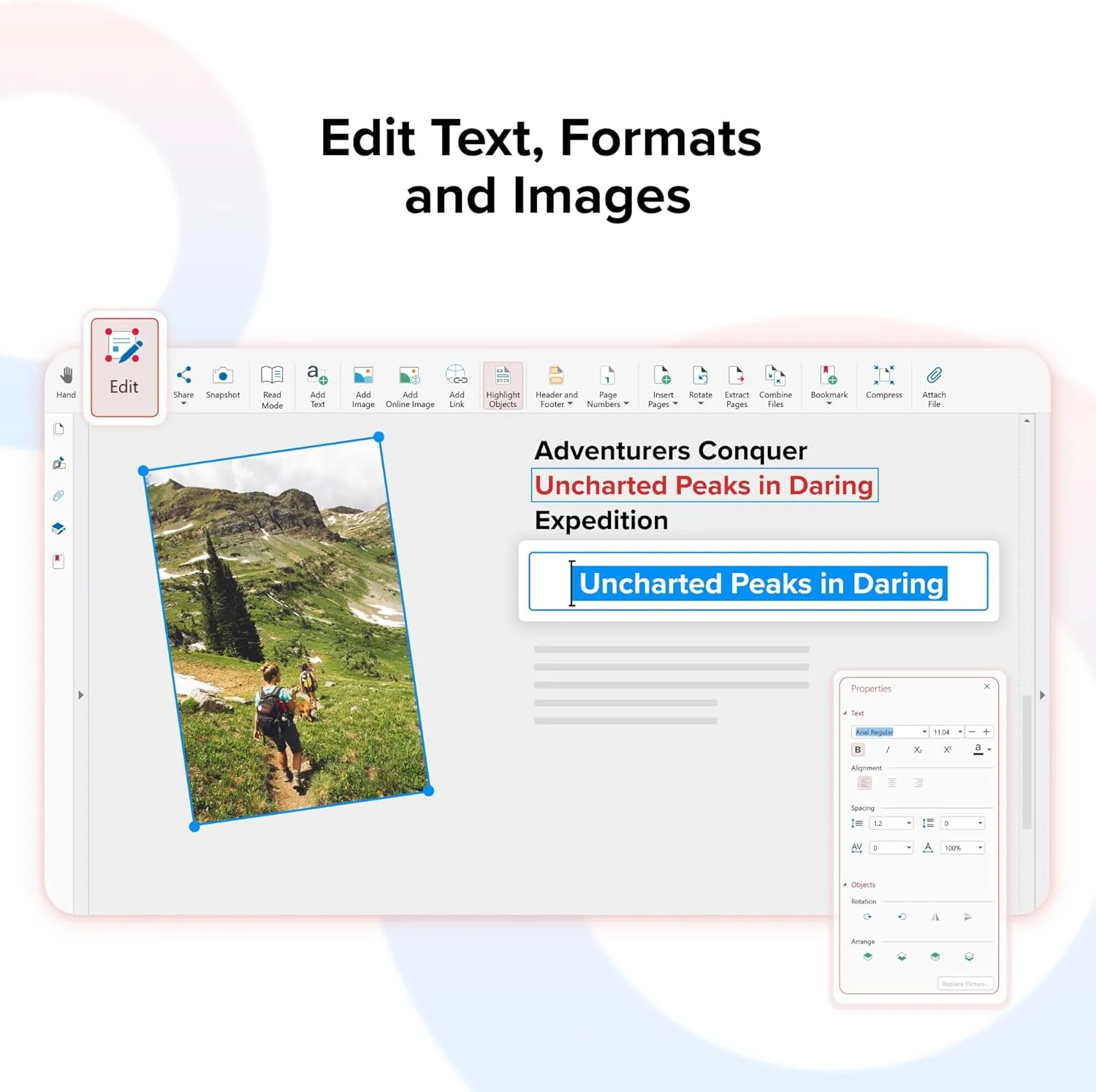The width and height of the screenshot is (1096, 1092).
Task: Click the Replace Picture button
Action: tap(965, 983)
